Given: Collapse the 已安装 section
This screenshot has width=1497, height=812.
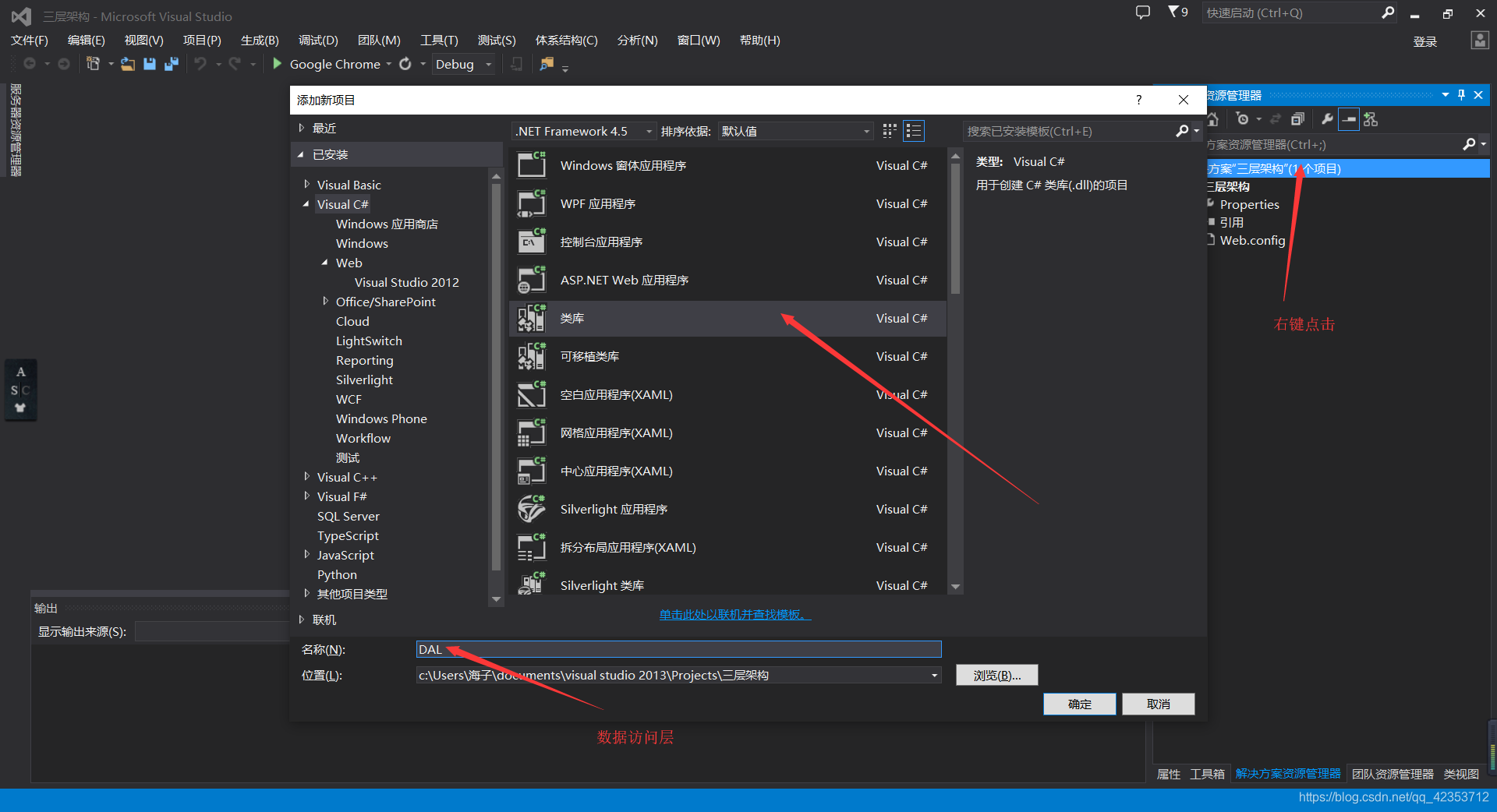Looking at the screenshot, I should point(300,154).
